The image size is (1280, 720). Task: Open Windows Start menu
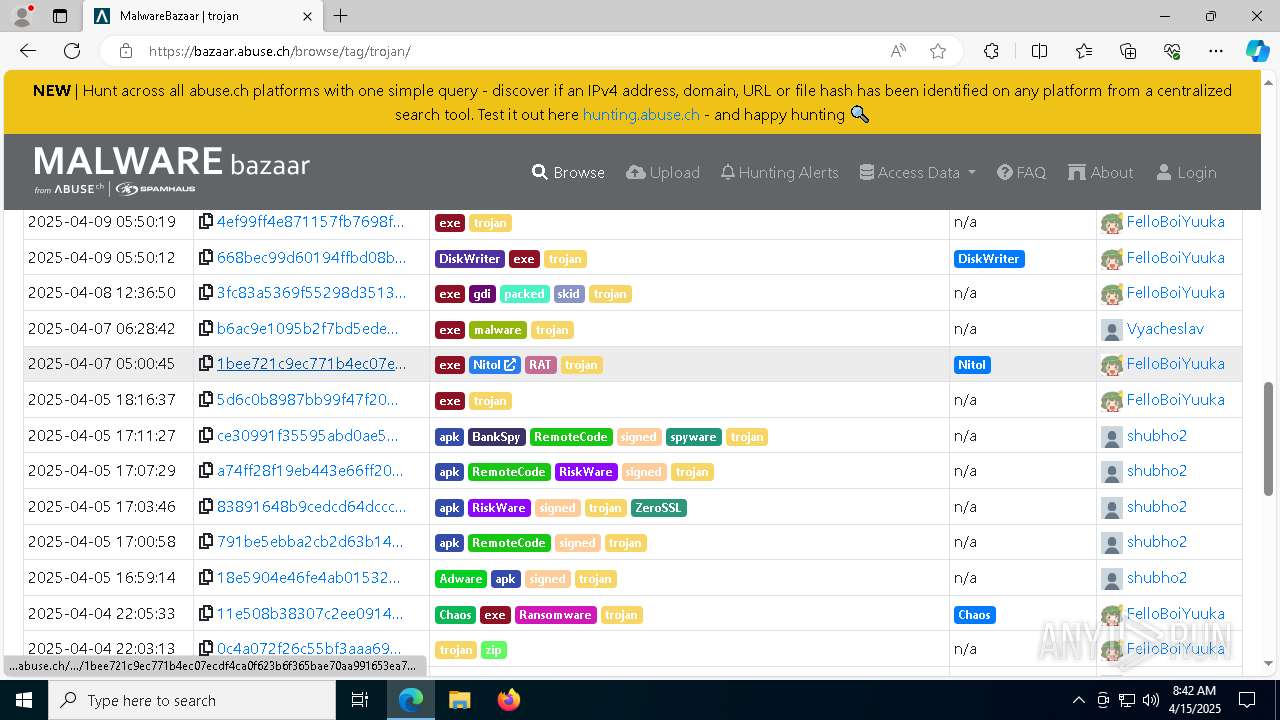click(x=24, y=700)
